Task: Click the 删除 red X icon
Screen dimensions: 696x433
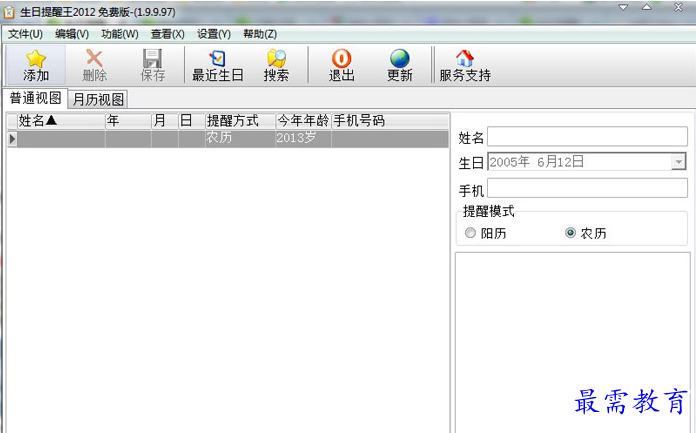Action: click(x=94, y=58)
